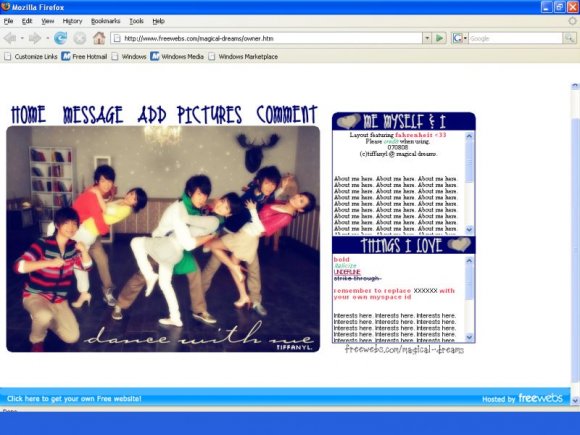Image resolution: width=580 pixels, height=435 pixels.
Task: Click the COMMENT link
Action: 287,115
